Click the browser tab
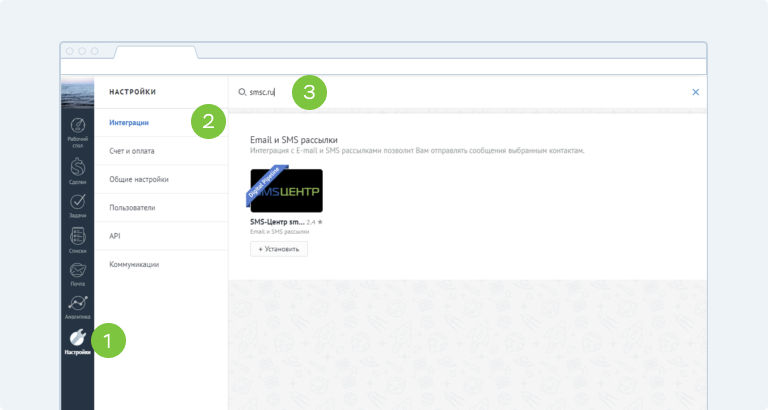This screenshot has height=410, width=768. [x=156, y=52]
